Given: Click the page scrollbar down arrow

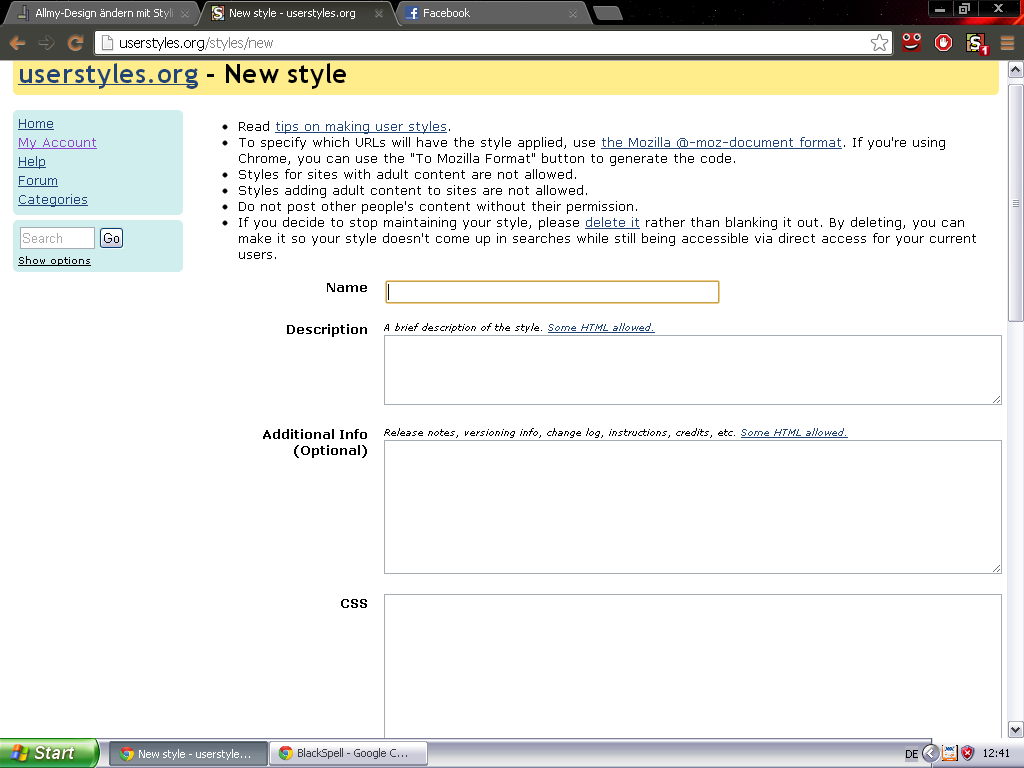Looking at the screenshot, I should coord(1016,729).
